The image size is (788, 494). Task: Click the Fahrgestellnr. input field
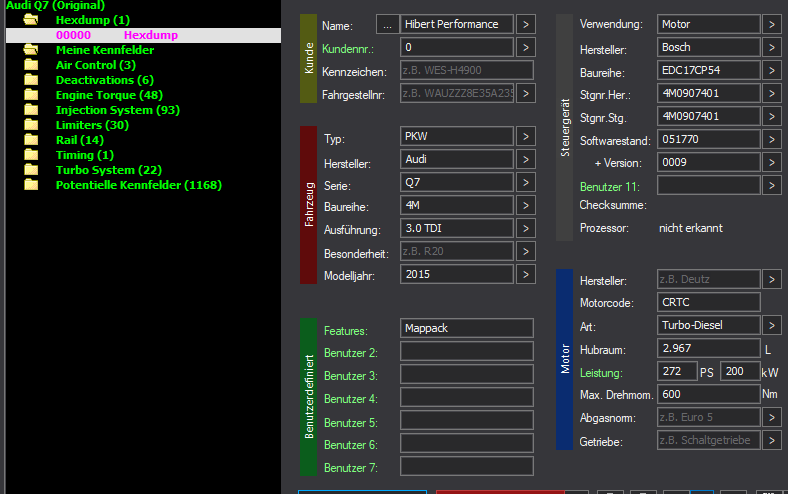457,93
